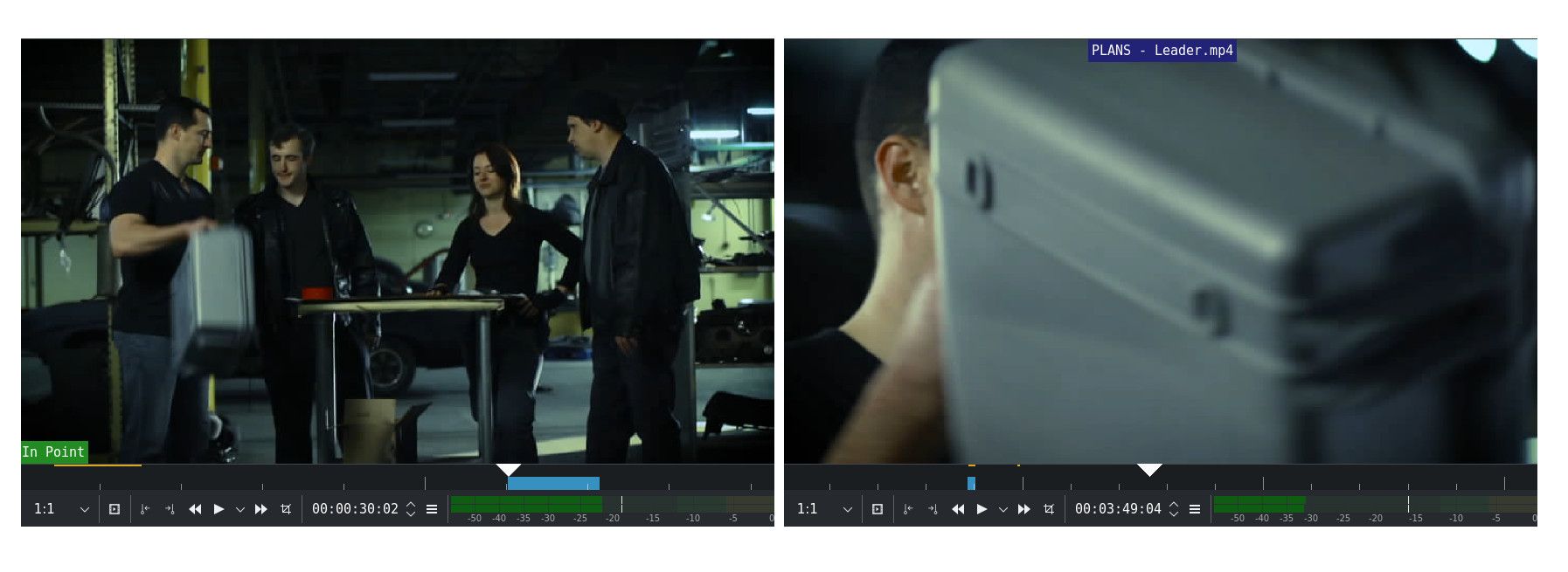Click the blue zone bar on clip monitor ruler
This screenshot has width=1568, height=572.
coord(553,483)
